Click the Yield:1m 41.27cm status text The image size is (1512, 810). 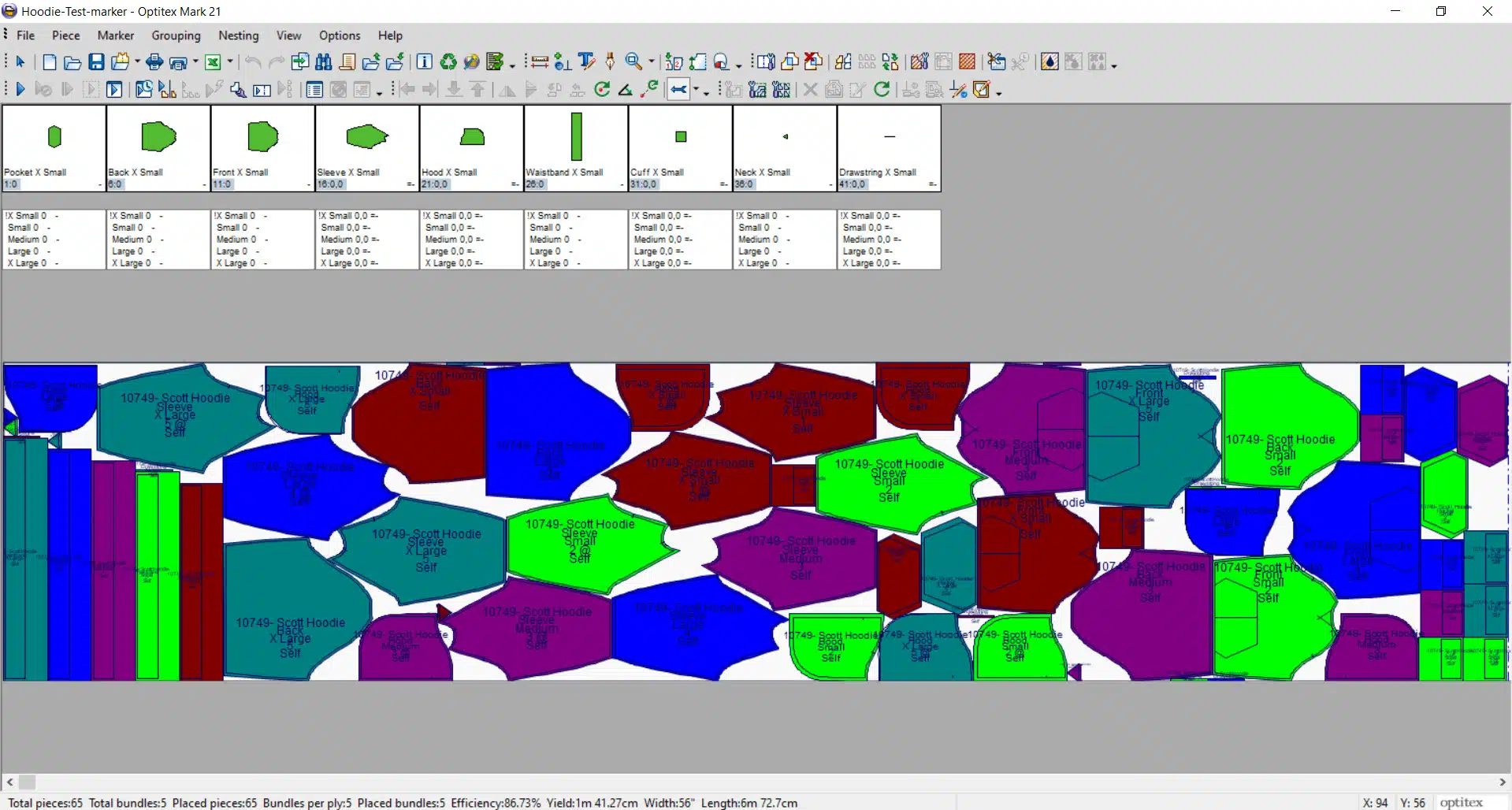(592, 803)
